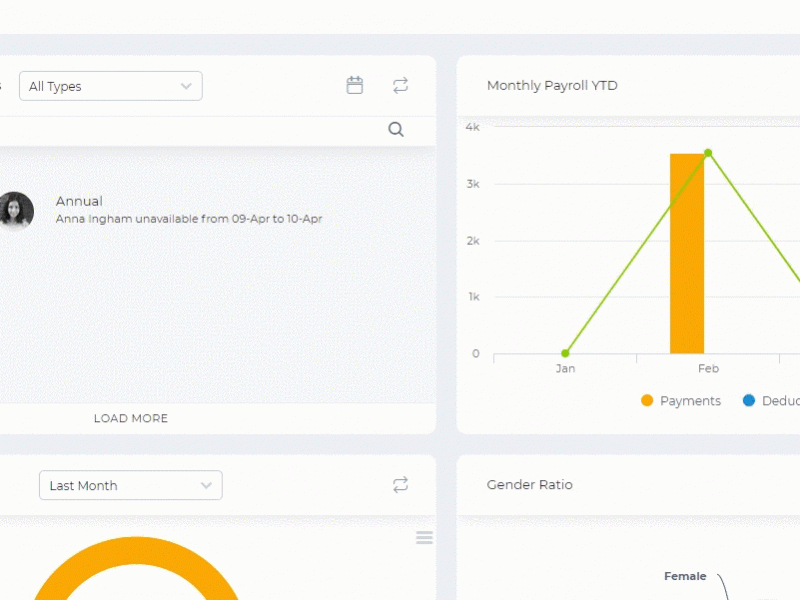Image resolution: width=800 pixels, height=600 pixels.
Task: Click the green Jan data point
Action: click(x=565, y=353)
